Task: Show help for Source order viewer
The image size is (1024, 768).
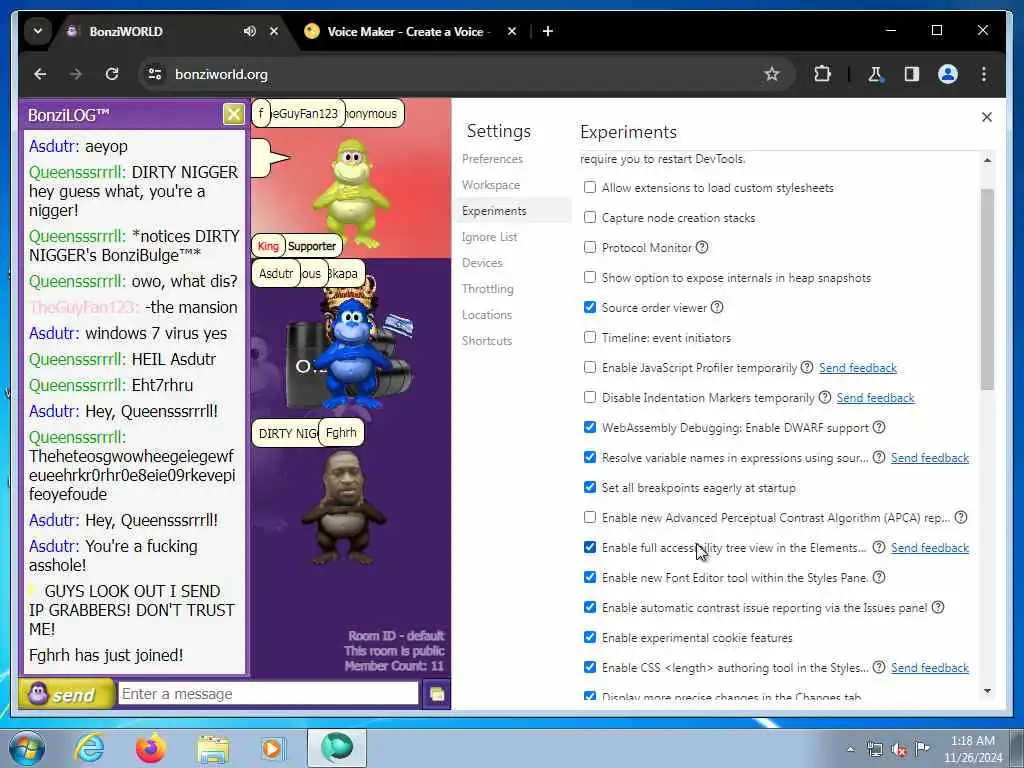Action: coord(717,308)
